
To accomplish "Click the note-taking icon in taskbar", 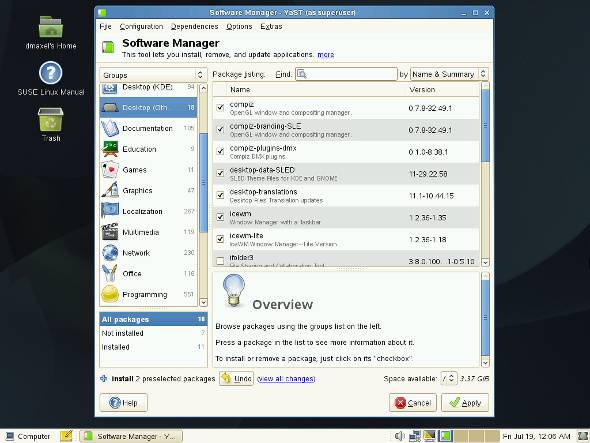I will [x=66, y=436].
